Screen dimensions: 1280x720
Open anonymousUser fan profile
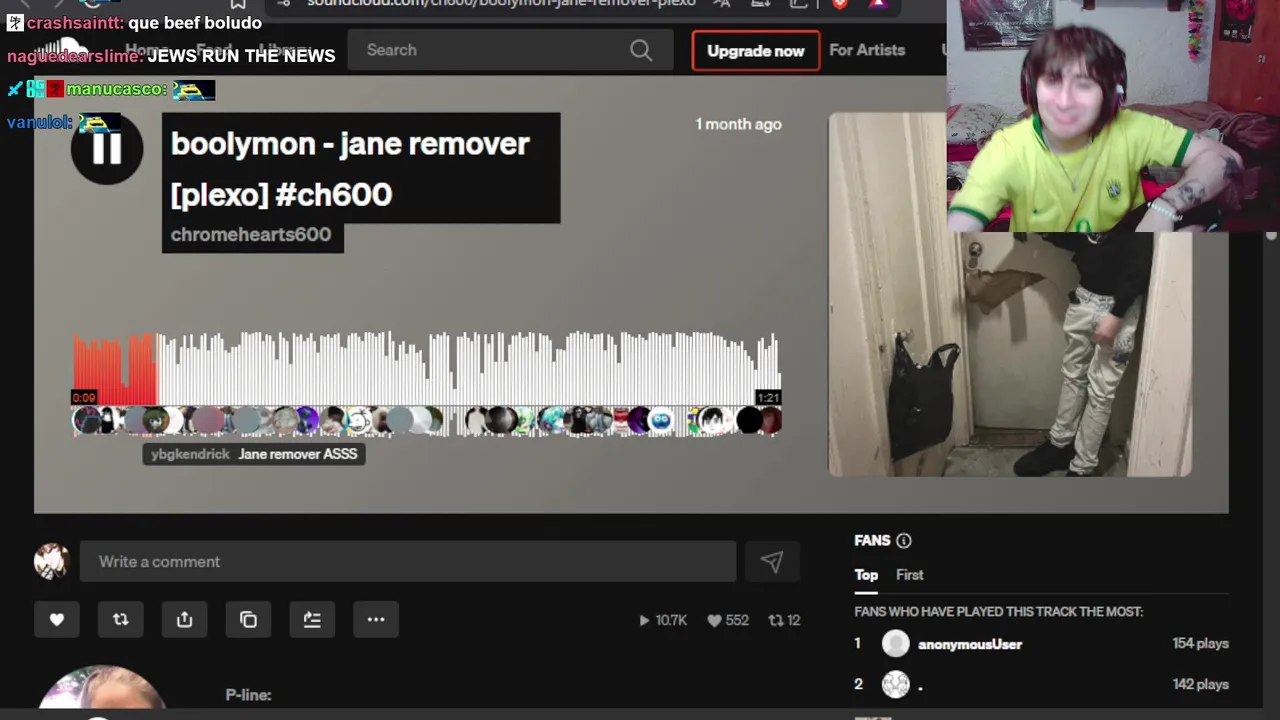click(970, 644)
